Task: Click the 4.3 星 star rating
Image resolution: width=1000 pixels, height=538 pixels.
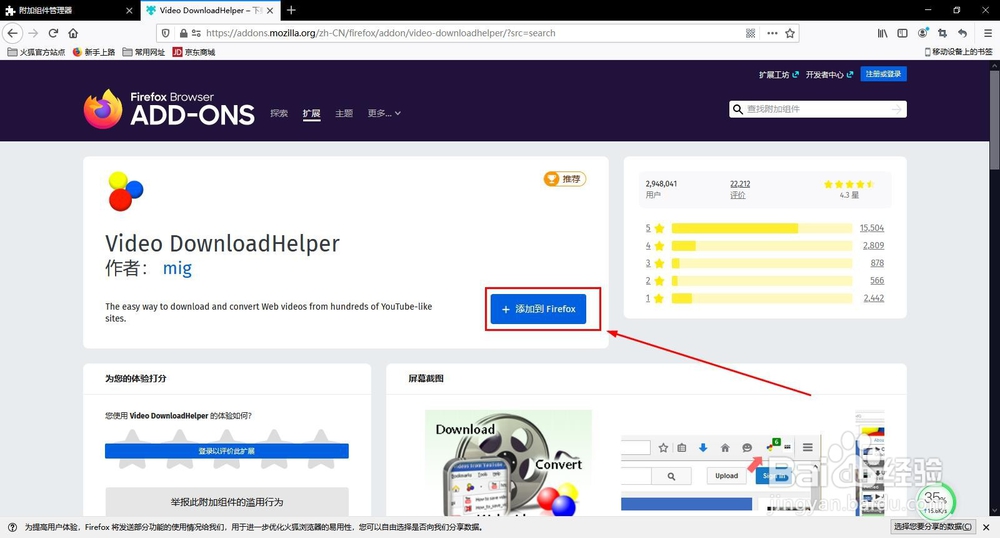Action: [849, 189]
